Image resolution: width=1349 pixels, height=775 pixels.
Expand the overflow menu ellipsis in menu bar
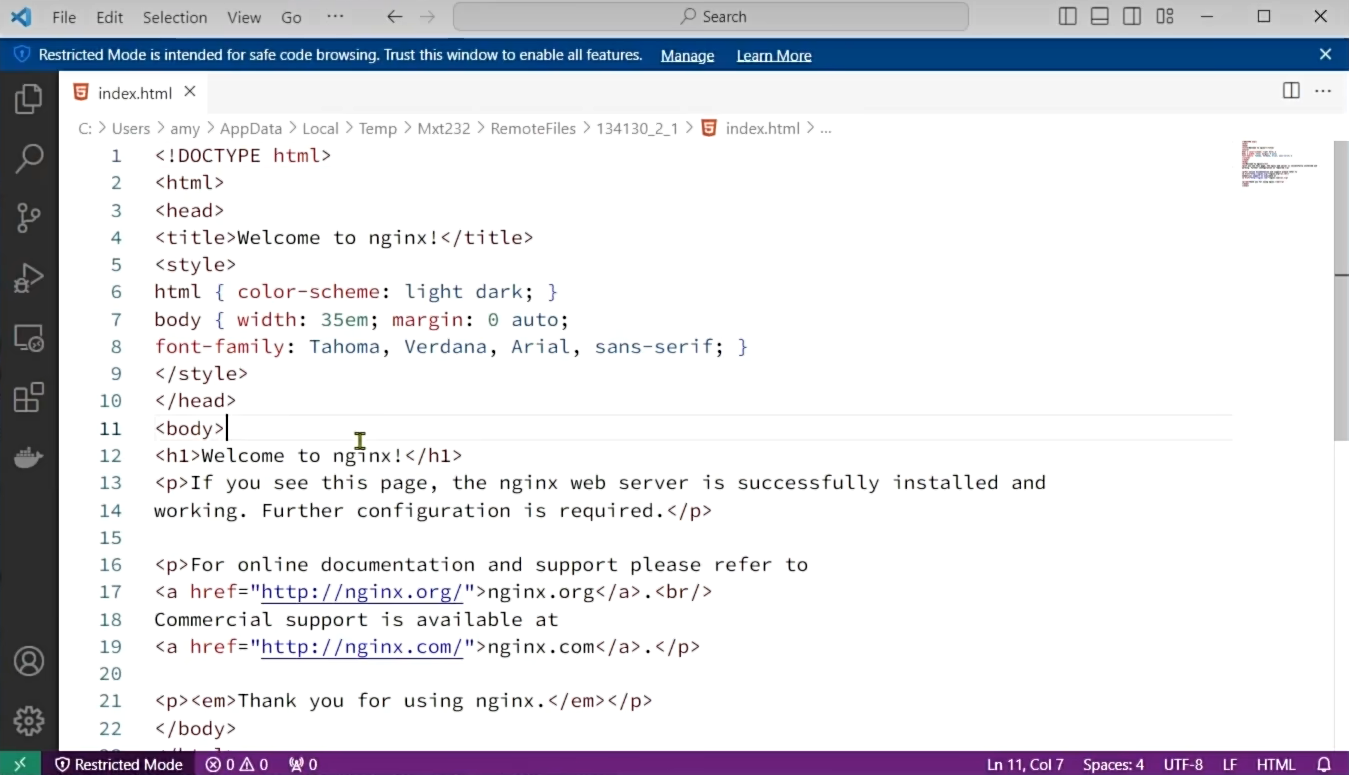[335, 17]
